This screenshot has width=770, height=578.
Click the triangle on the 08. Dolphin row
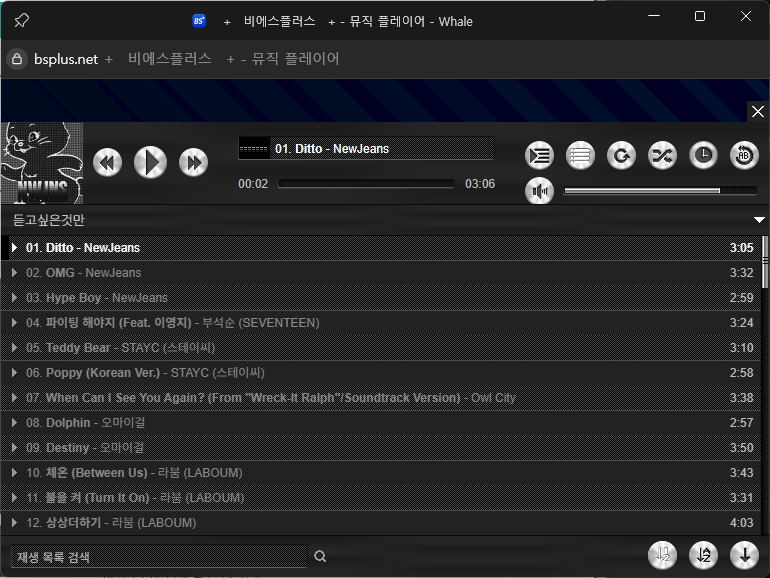pyautogui.click(x=14, y=423)
